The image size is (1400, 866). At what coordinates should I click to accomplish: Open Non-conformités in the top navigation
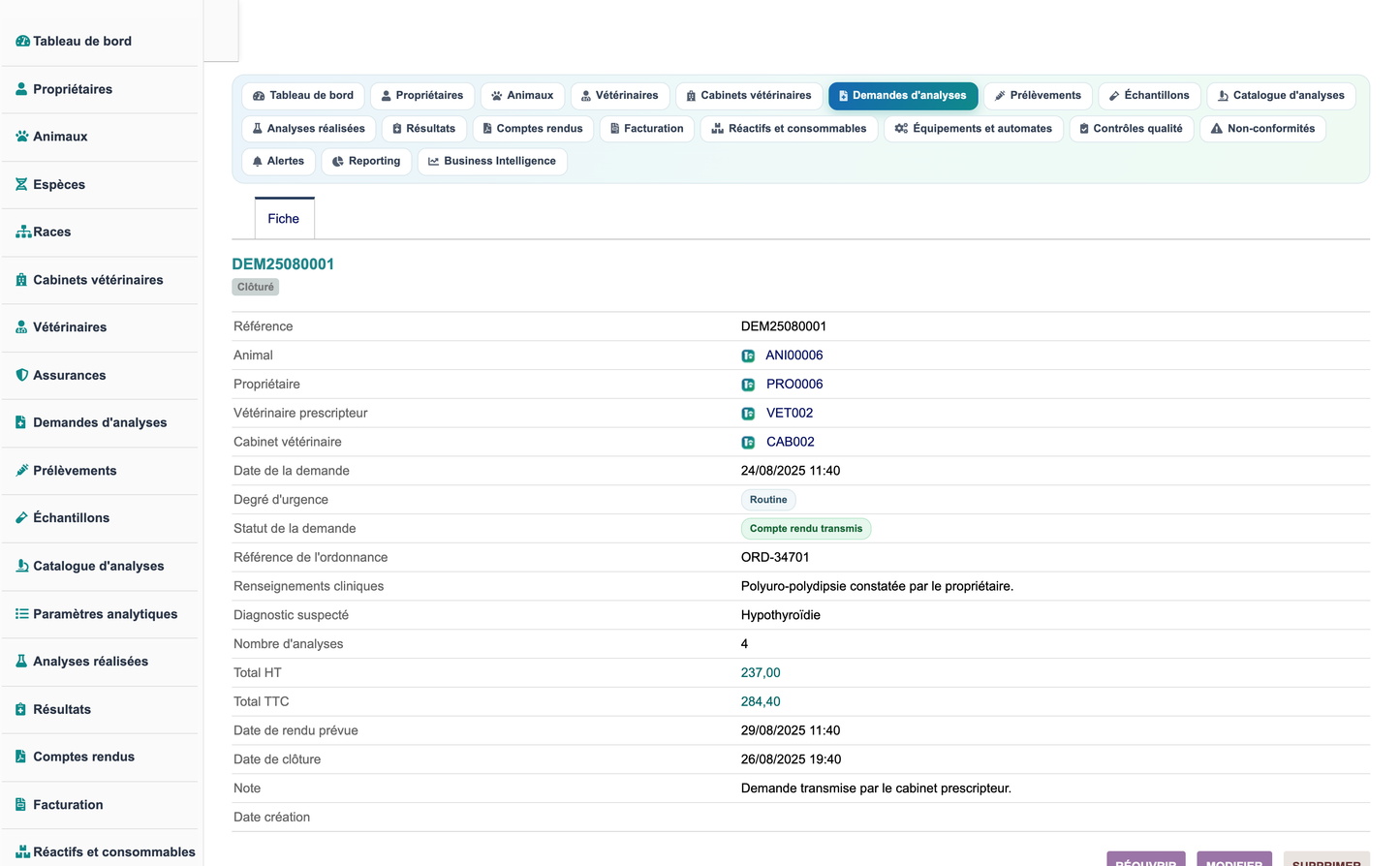coord(1263,129)
